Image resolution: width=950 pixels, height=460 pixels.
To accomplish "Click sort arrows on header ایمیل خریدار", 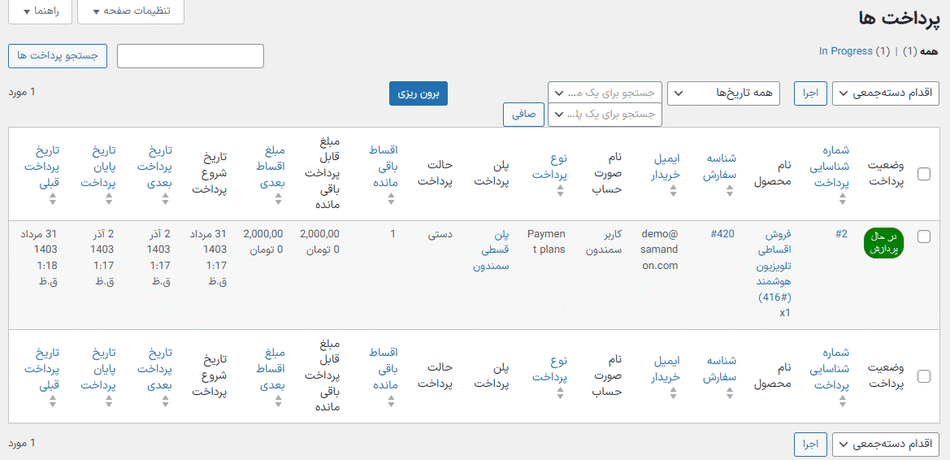I will [x=674, y=191].
